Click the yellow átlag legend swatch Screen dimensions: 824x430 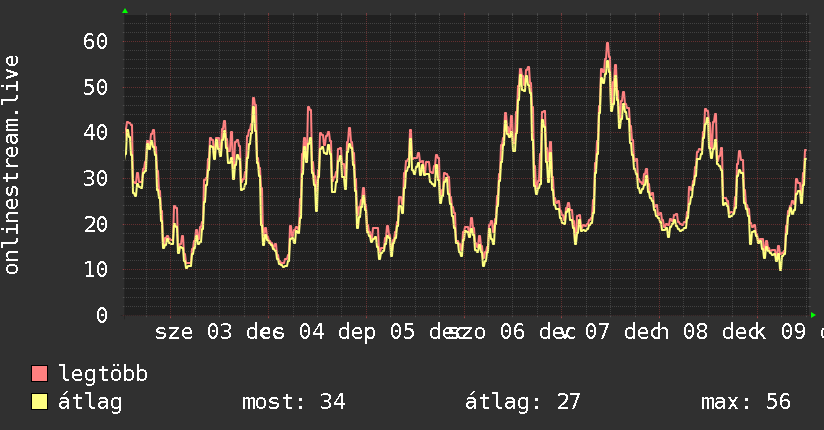[39, 402]
